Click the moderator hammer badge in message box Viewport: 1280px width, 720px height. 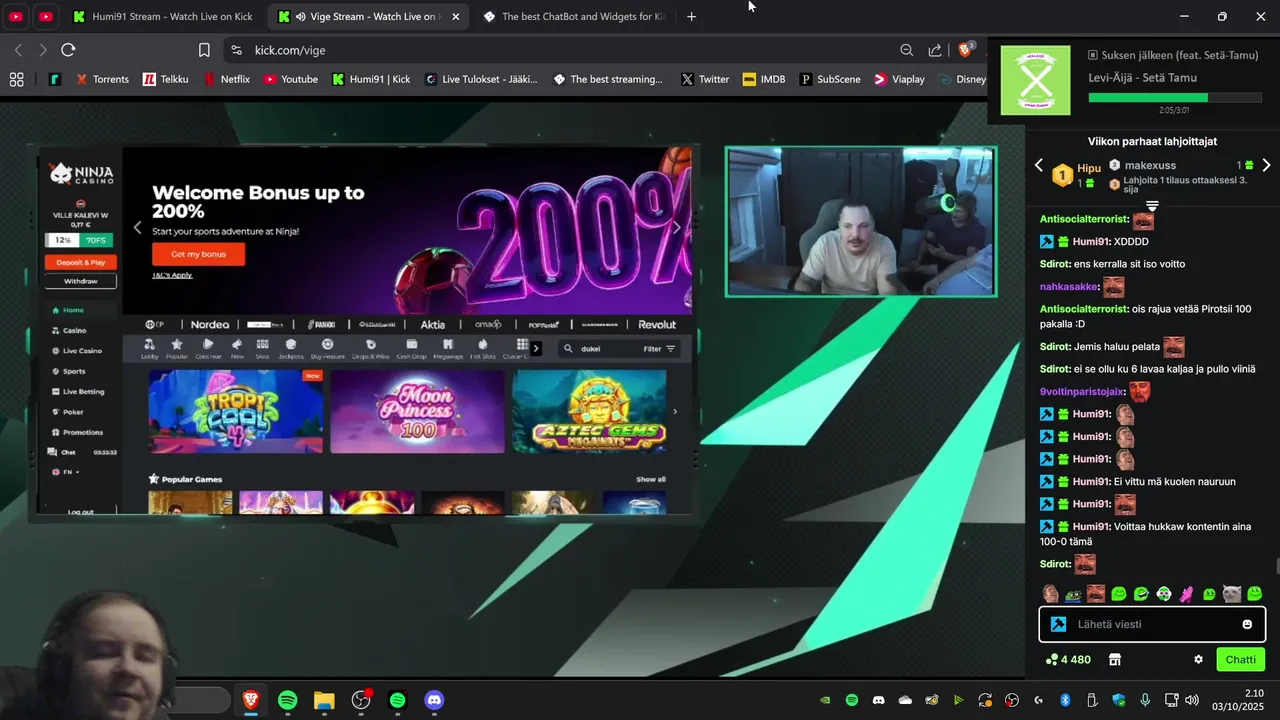pos(1058,624)
